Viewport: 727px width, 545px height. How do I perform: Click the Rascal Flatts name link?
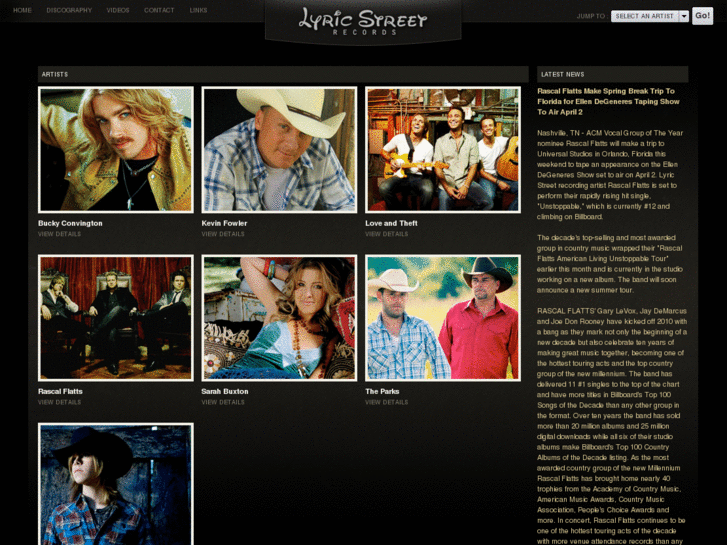click(x=60, y=391)
